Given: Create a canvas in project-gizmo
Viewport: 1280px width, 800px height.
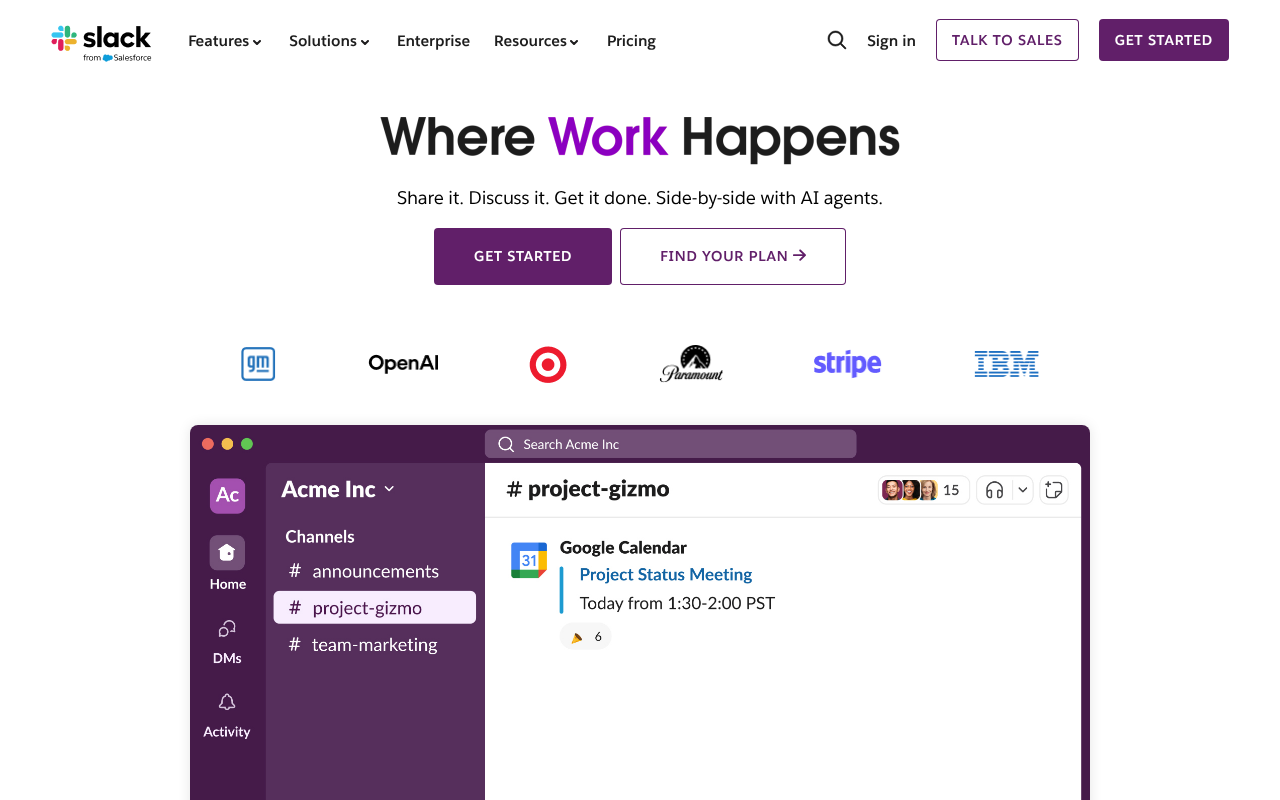Looking at the screenshot, I should coord(1053,489).
